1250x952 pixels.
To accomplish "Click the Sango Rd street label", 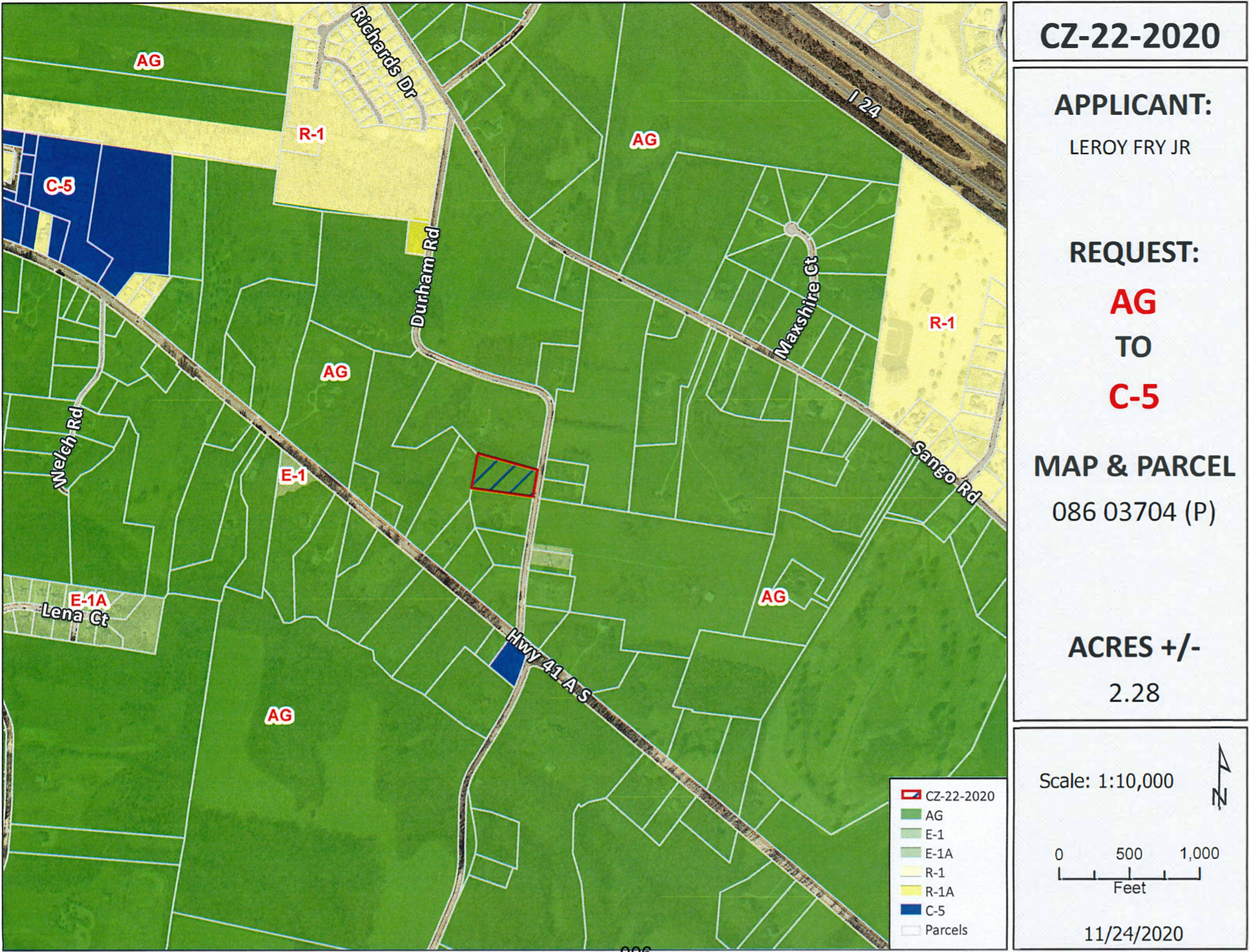I will pyautogui.click(x=946, y=472).
